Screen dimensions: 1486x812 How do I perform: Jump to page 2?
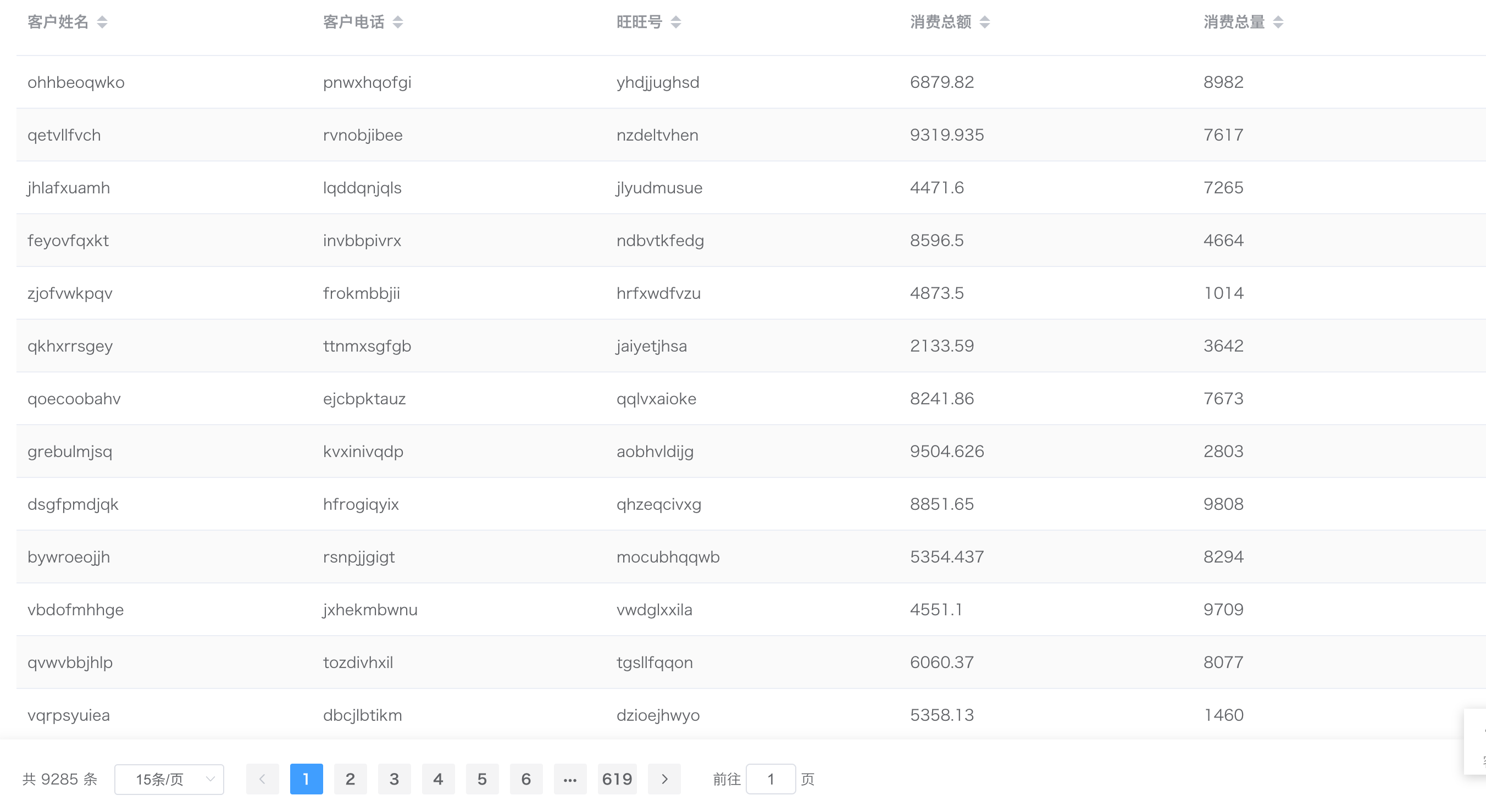coord(350,779)
